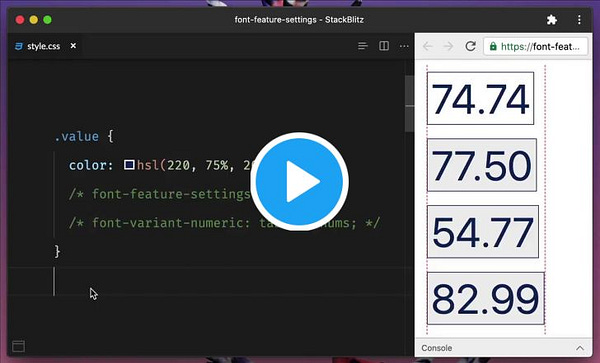The image size is (600, 363).
Task: Click the font-feature-settings comment line
Action: point(160,194)
